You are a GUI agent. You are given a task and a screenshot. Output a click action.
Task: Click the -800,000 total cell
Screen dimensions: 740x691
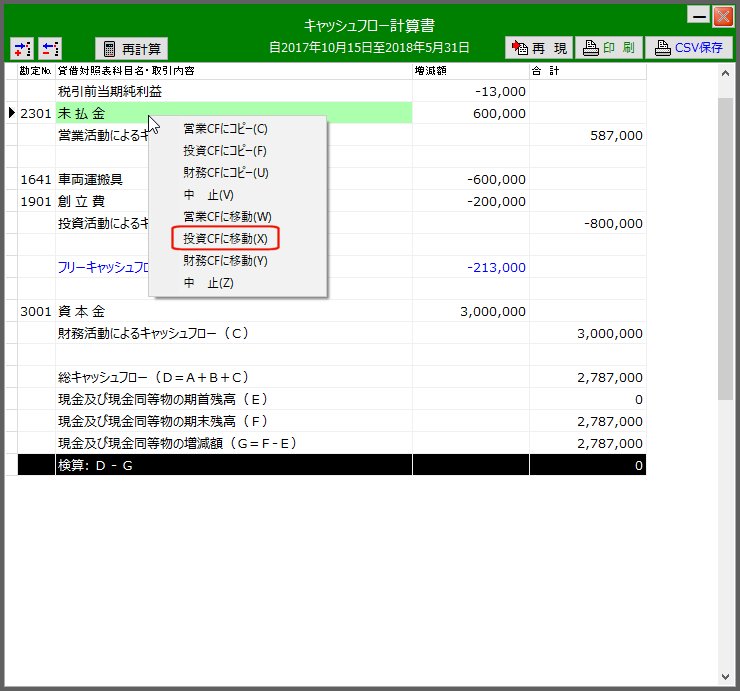588,223
